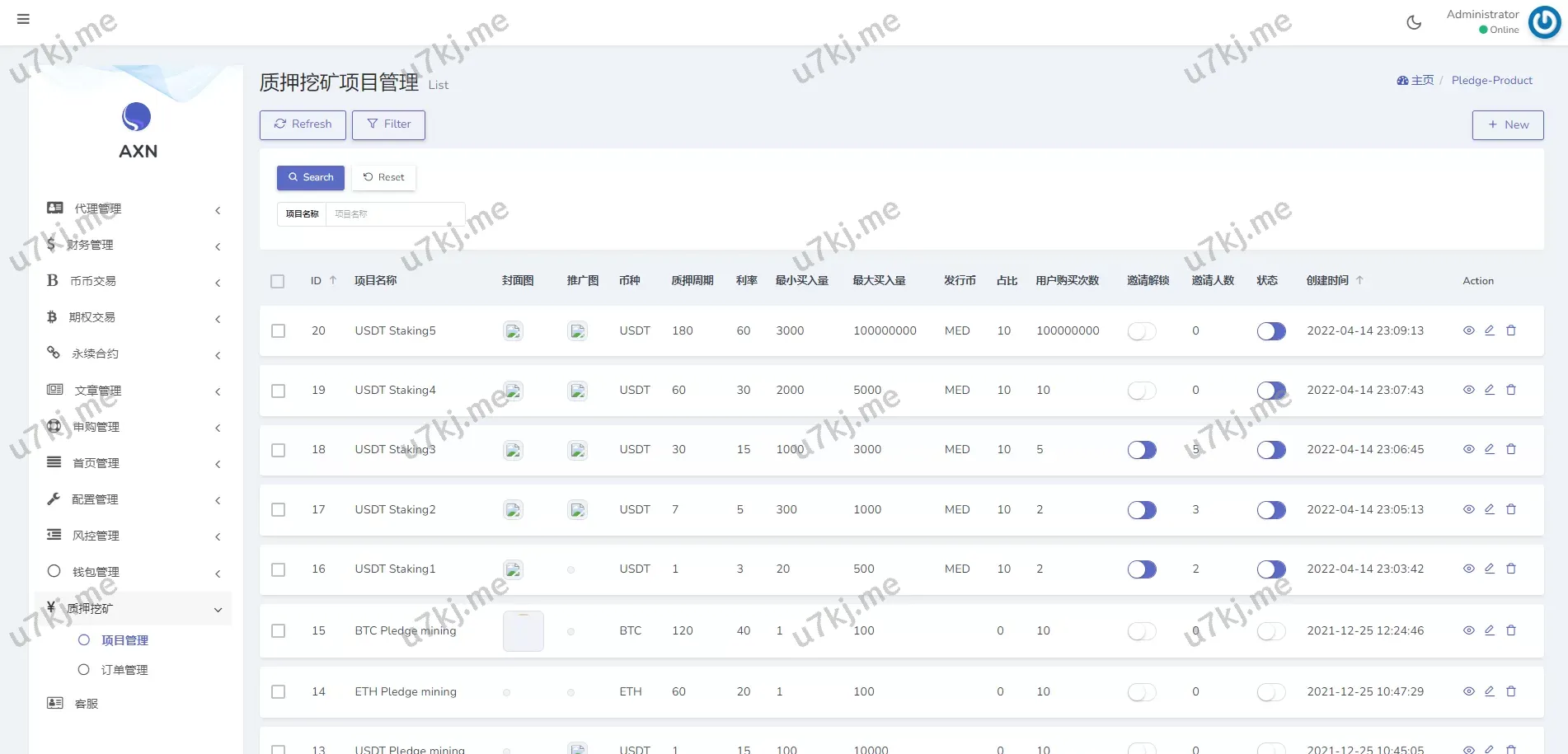Enable dark mode with the moon icon
Viewport: 1568px width, 754px height.
[x=1414, y=22]
